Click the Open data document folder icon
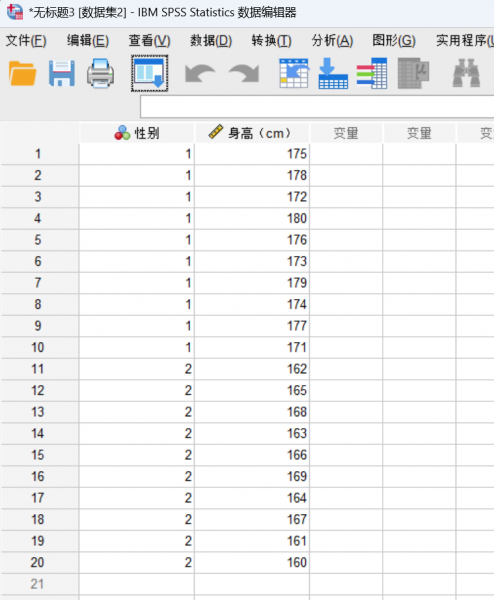494x600 pixels. point(23,73)
